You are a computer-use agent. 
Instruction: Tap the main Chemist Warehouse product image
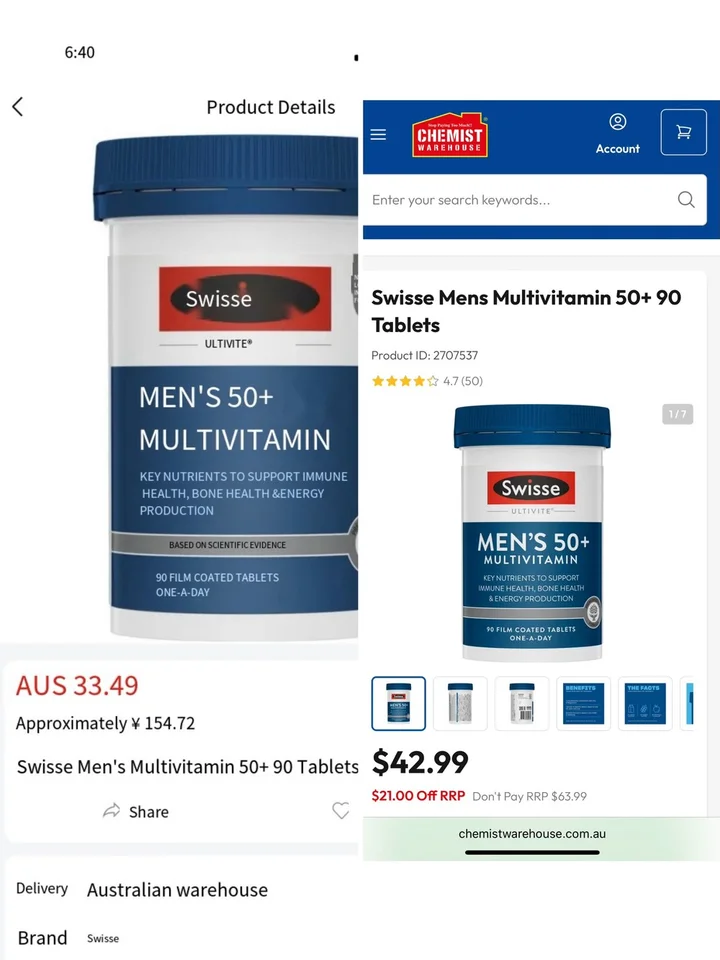[x=532, y=533]
